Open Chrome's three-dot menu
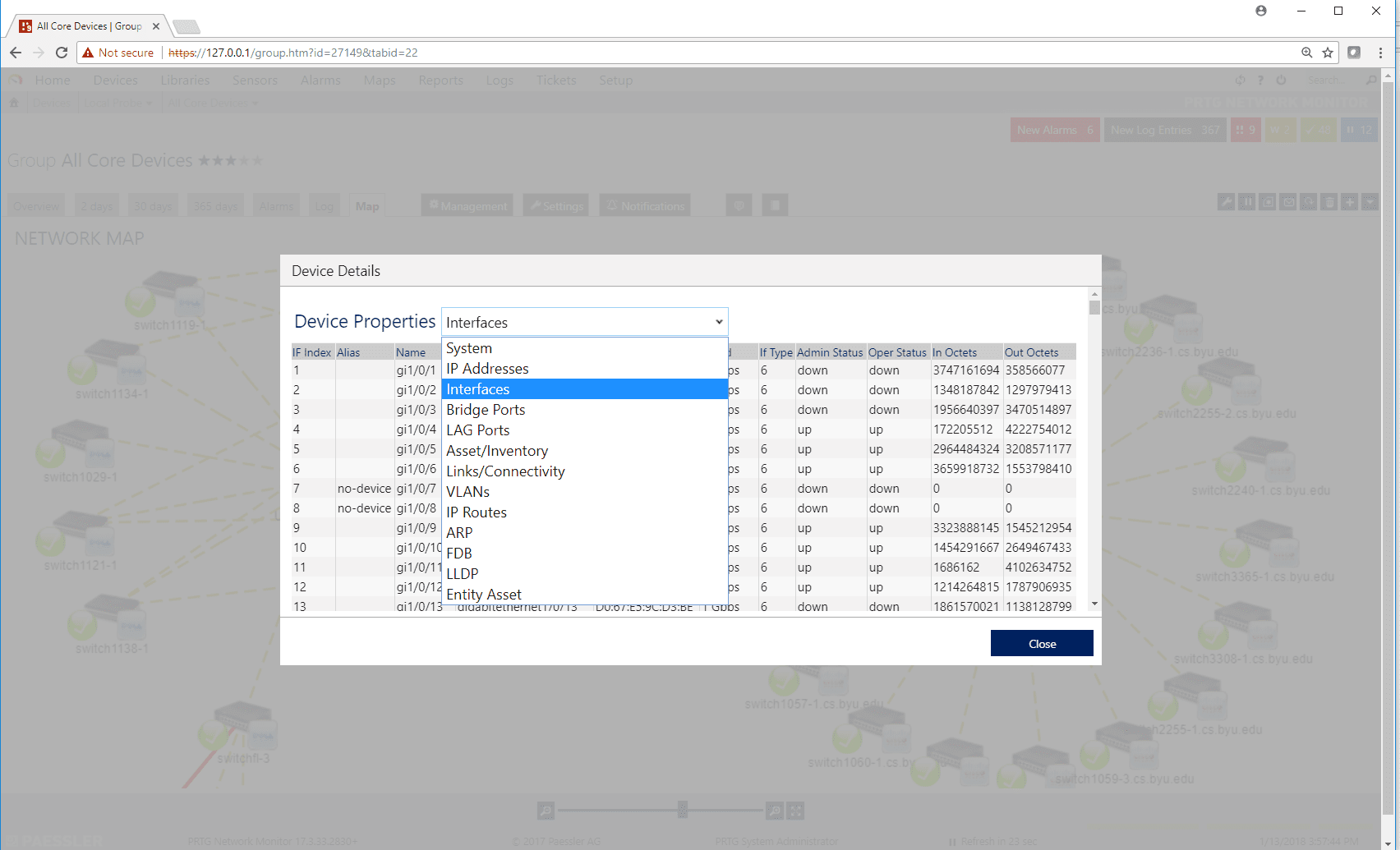The width and height of the screenshot is (1400, 850). 1381,53
